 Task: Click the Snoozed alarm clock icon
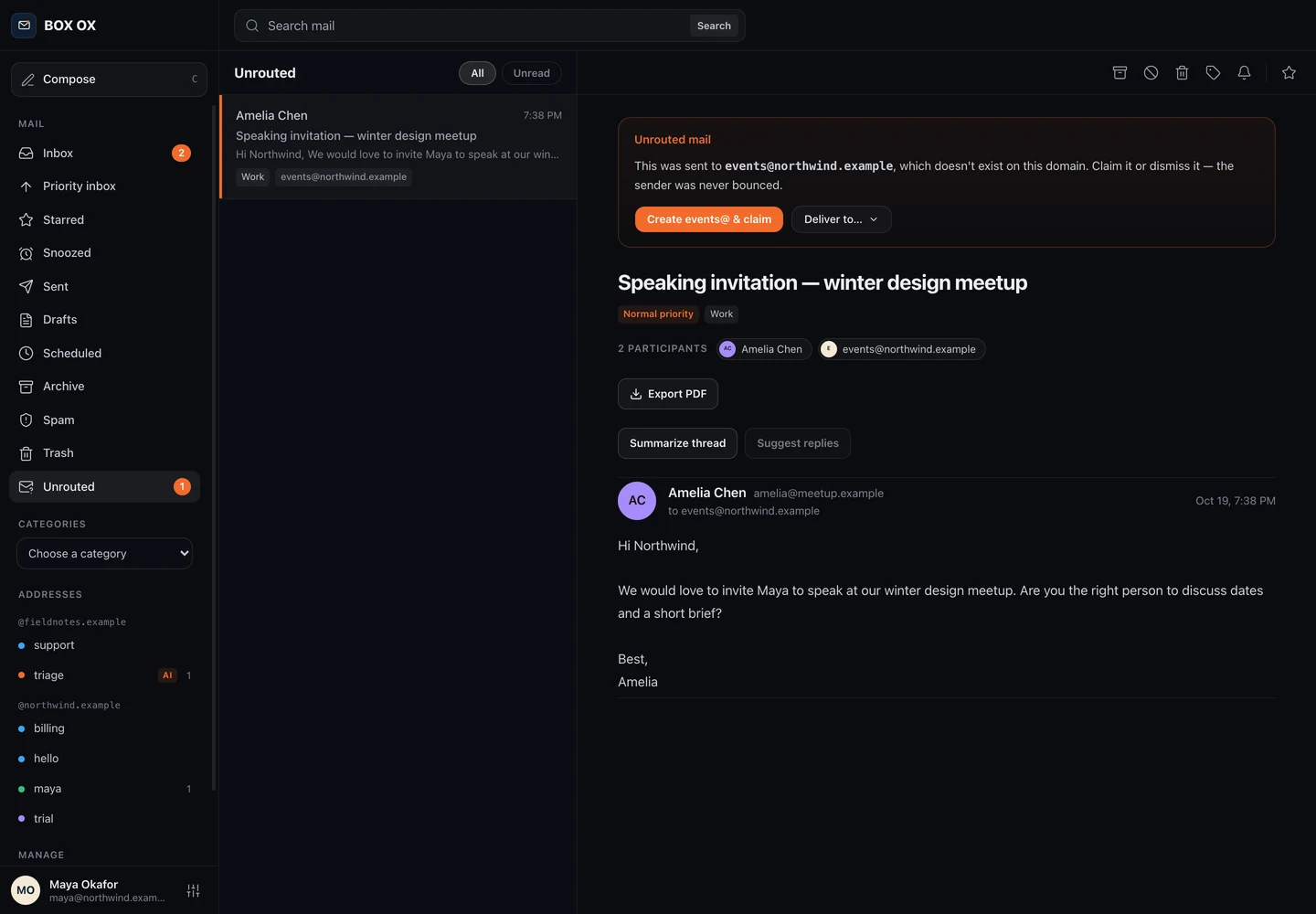click(26, 253)
